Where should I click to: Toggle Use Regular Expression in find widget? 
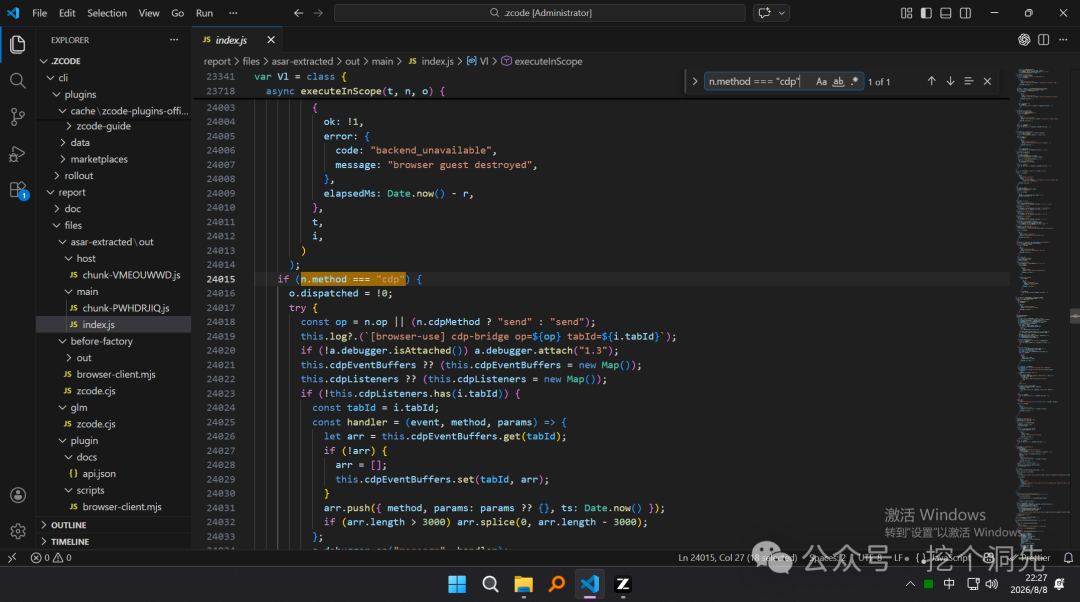pyautogui.click(x=855, y=81)
